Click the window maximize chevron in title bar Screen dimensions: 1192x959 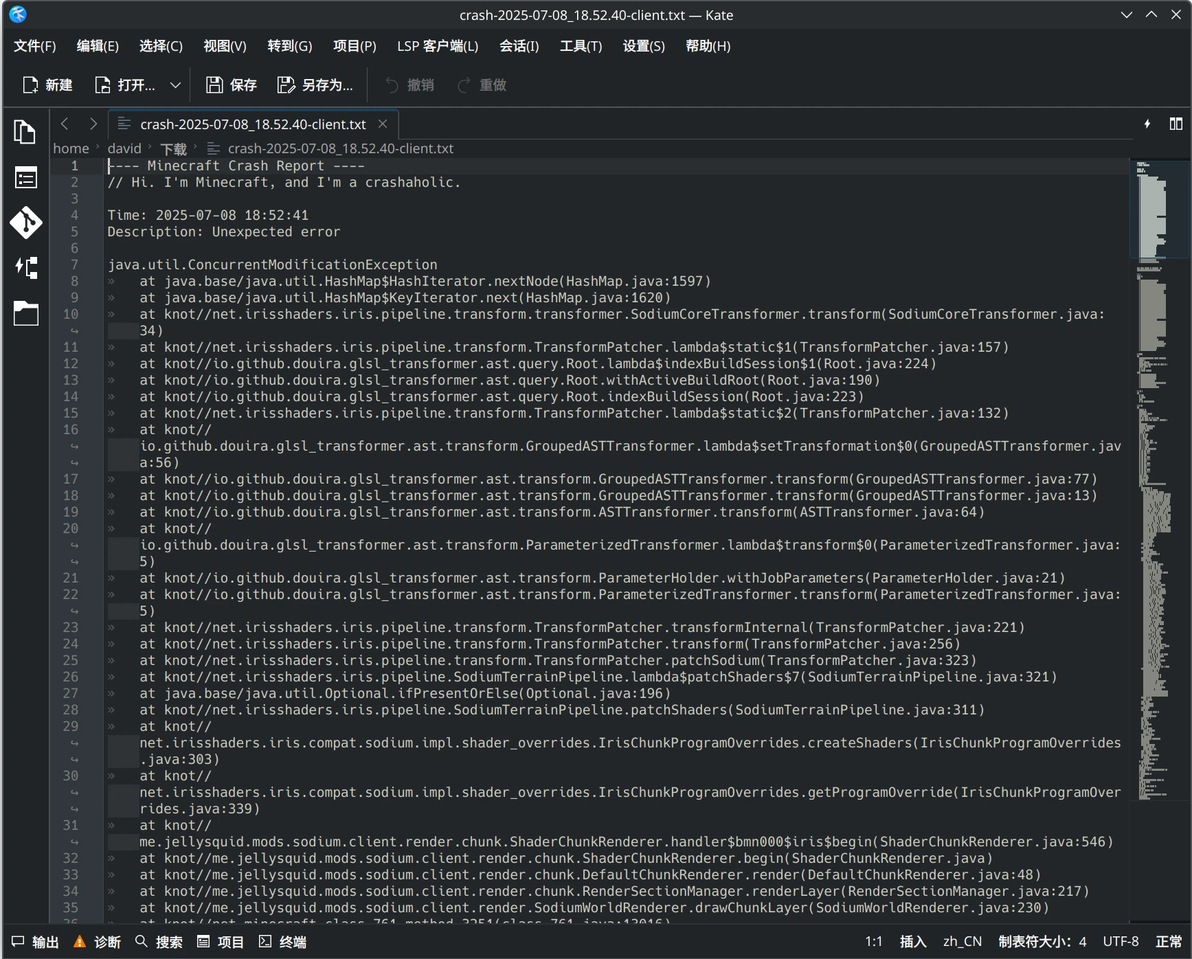pyautogui.click(x=1151, y=14)
